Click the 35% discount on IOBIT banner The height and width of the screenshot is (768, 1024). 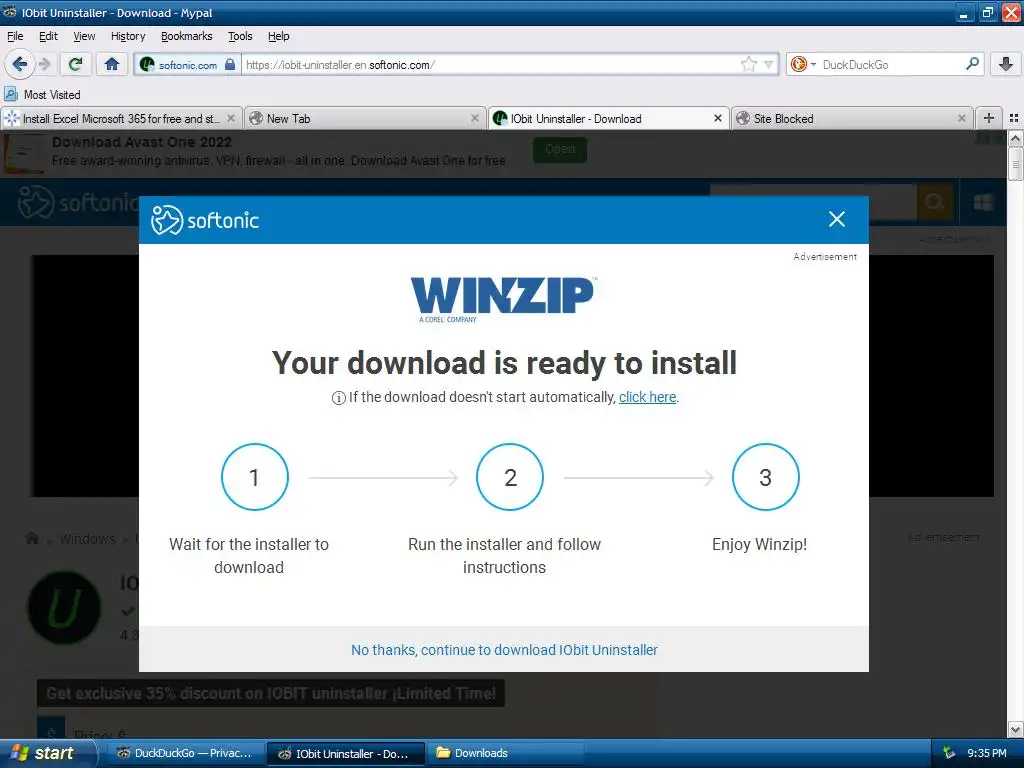tap(271, 693)
